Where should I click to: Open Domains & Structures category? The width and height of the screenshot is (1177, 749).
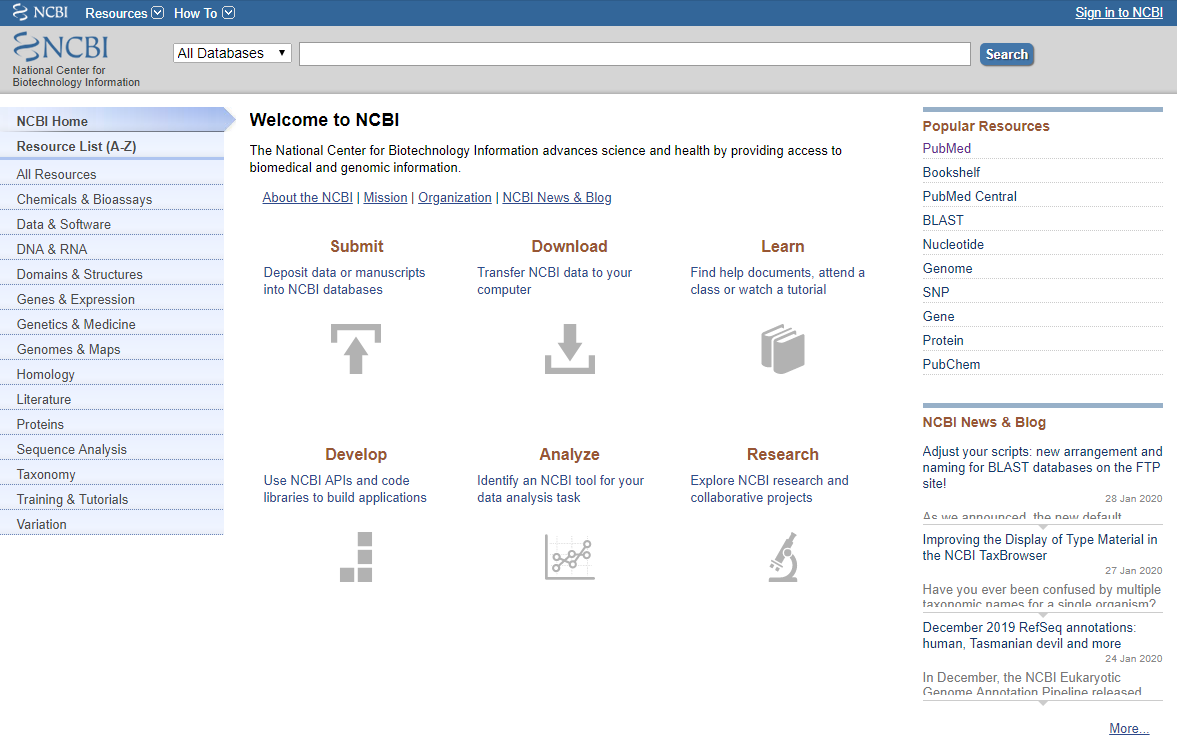point(112,274)
